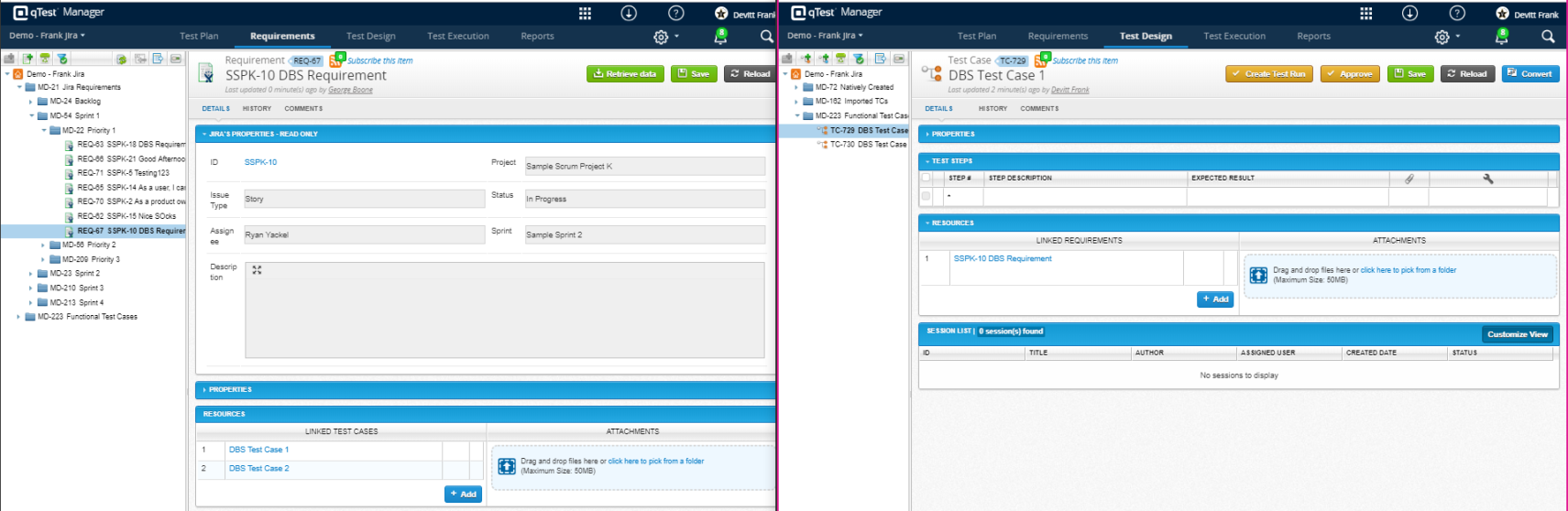1568x511 pixels.
Task: Click RSS subscribe icon beside REQ-67
Action: click(337, 60)
